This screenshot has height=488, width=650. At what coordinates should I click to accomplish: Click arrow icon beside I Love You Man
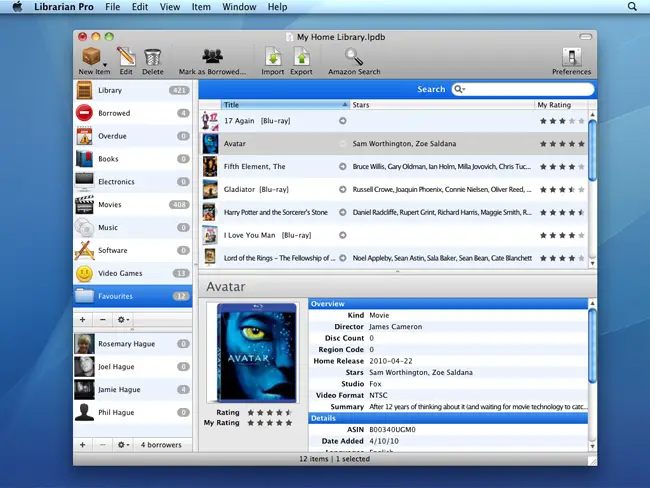pyautogui.click(x=342, y=235)
